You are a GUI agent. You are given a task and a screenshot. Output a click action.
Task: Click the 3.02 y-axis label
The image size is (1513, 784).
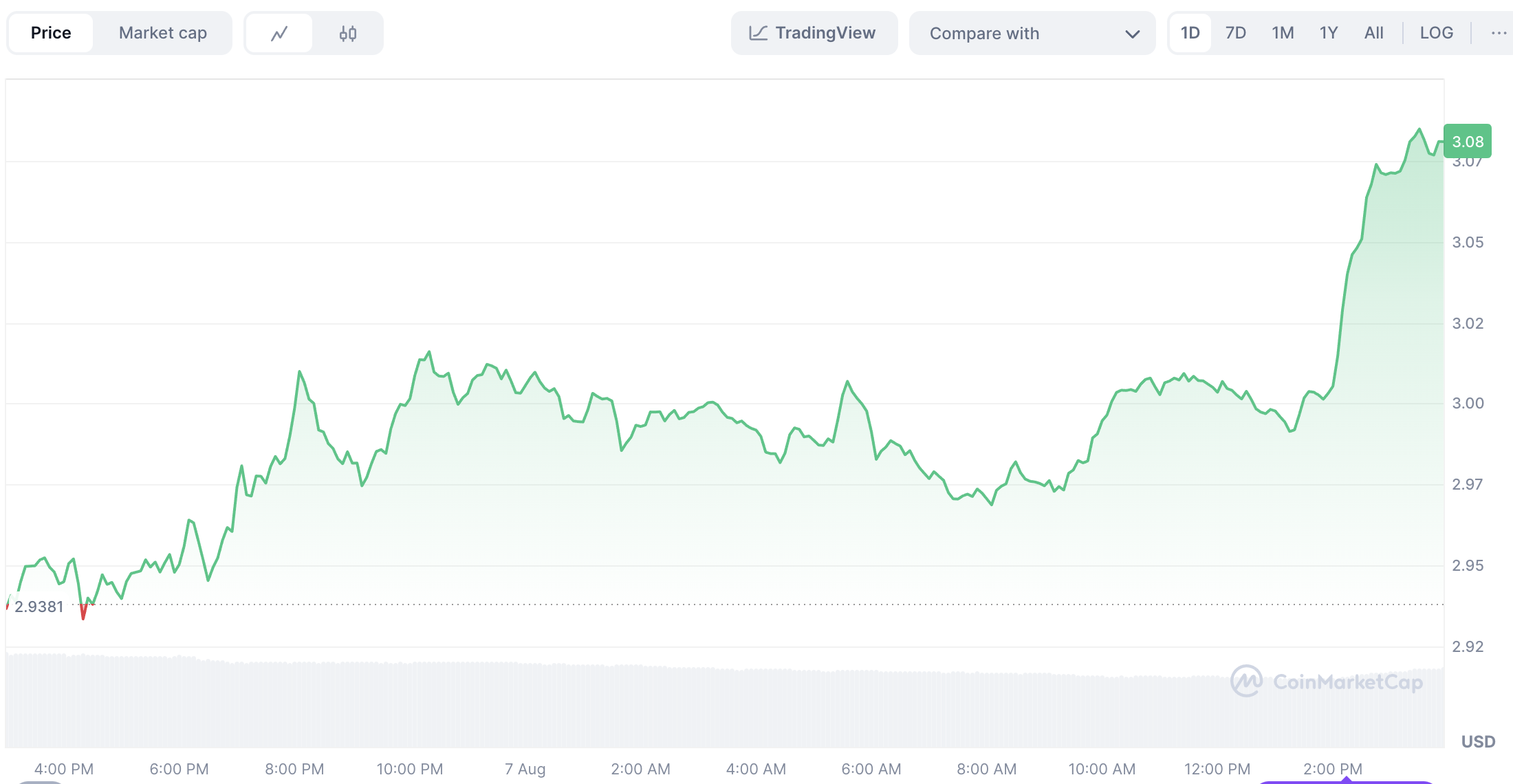(1468, 323)
